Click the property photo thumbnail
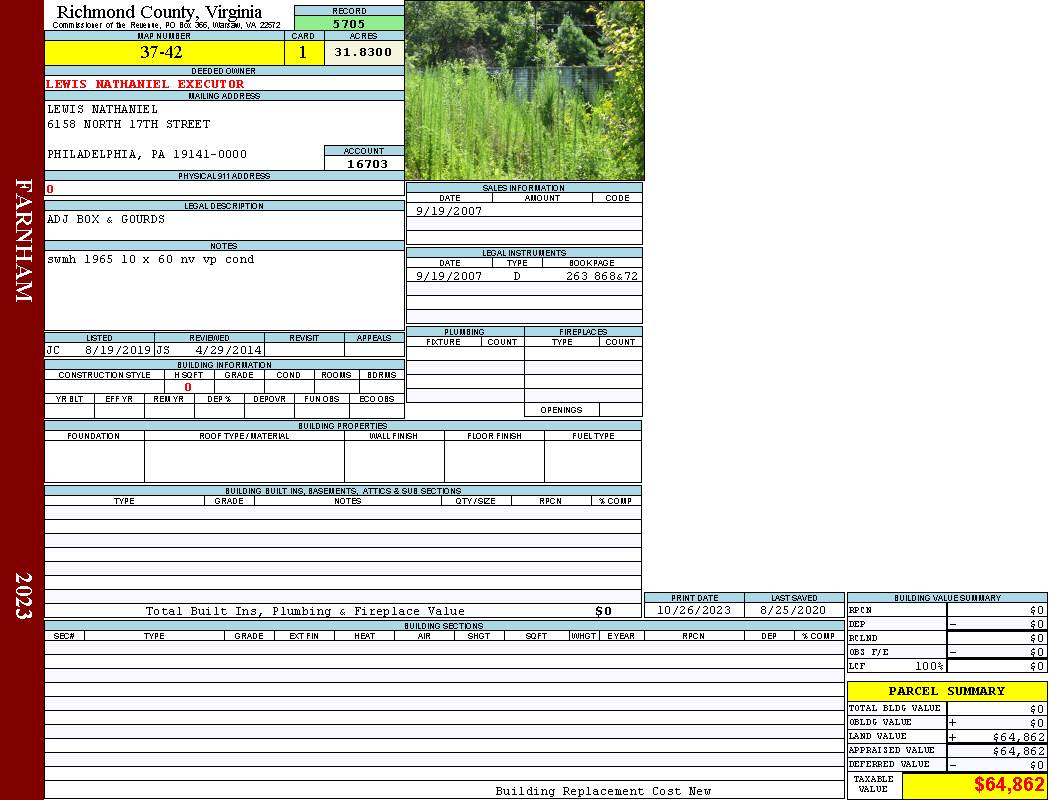Screen dimensions: 1050x800 (524, 90)
